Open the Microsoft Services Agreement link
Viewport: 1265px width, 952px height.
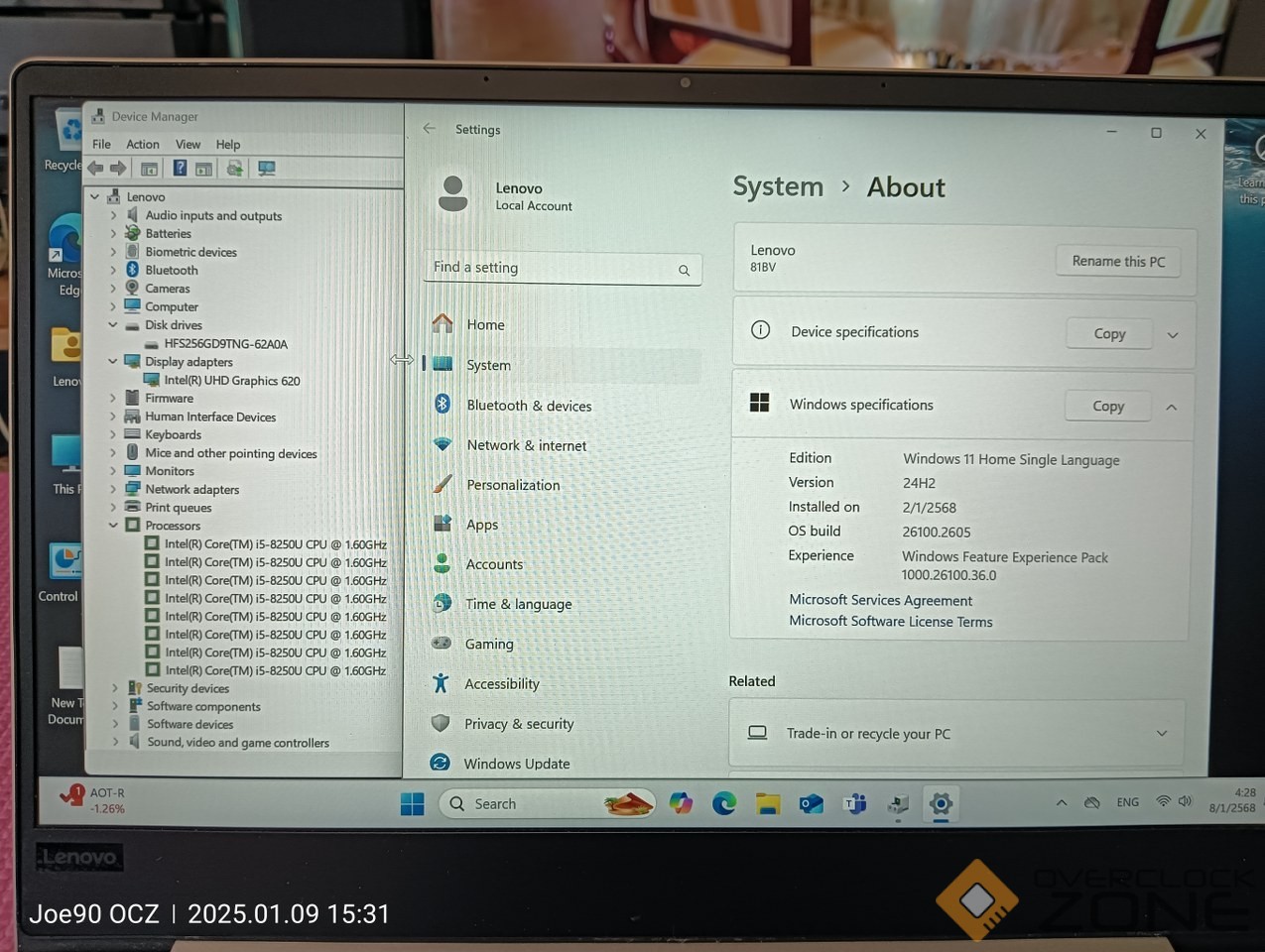click(x=880, y=600)
